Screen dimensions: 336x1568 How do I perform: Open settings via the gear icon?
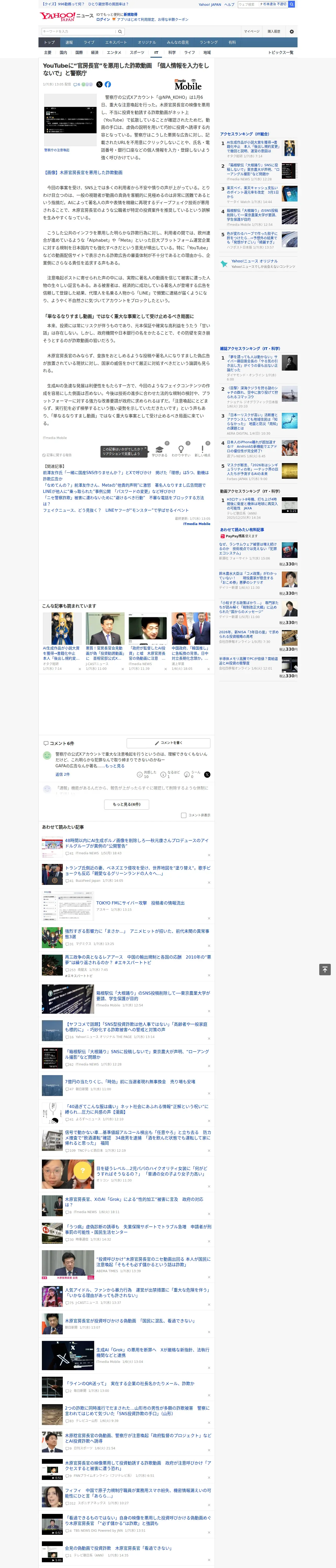coord(292,32)
